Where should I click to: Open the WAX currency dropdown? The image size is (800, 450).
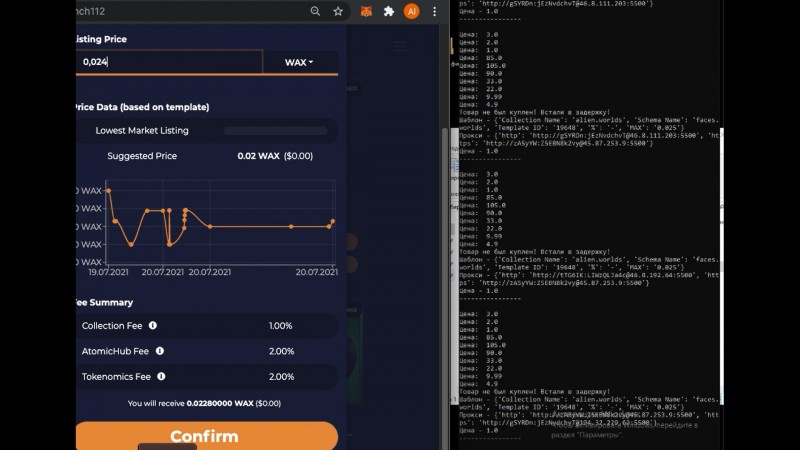(x=299, y=62)
